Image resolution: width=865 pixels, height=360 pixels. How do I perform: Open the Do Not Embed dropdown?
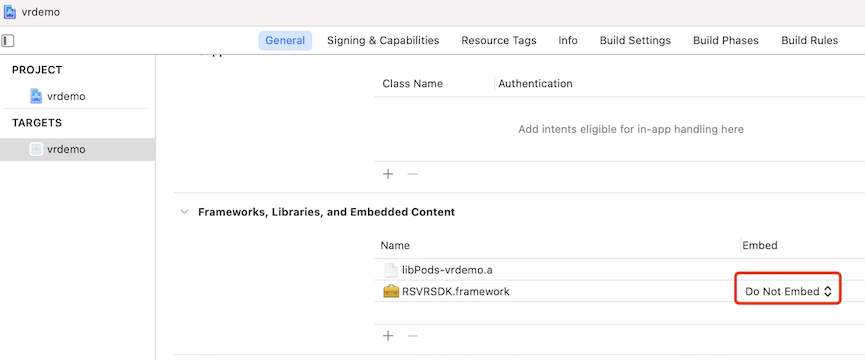point(788,292)
